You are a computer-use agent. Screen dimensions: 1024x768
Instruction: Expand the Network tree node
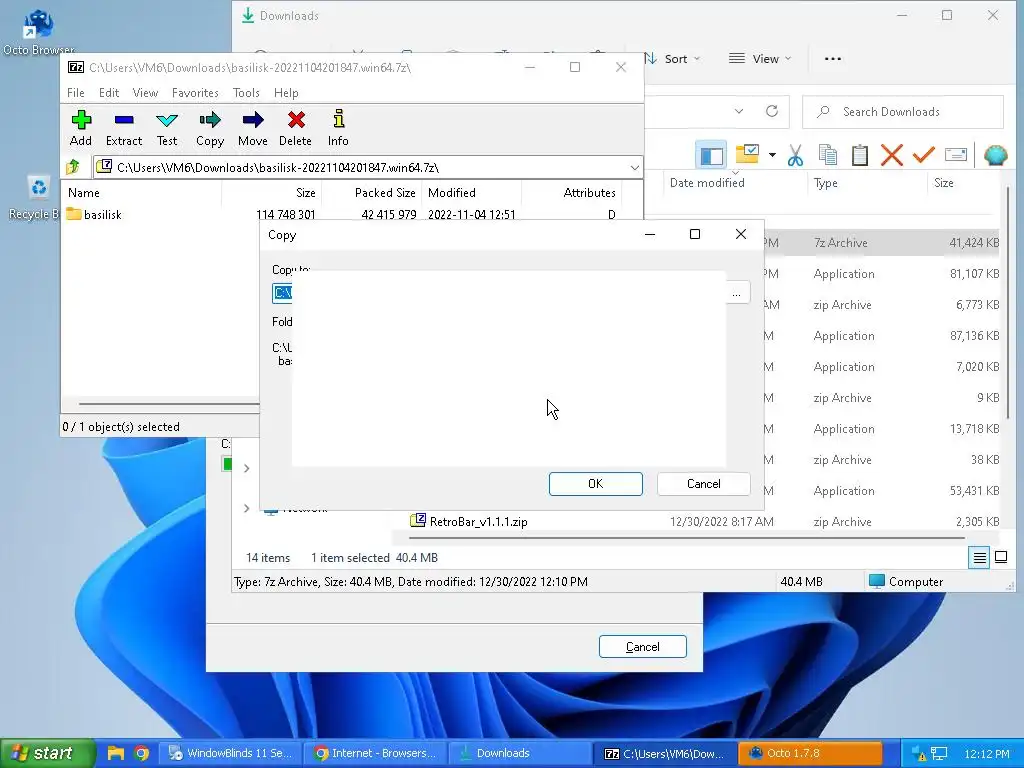tap(246, 508)
